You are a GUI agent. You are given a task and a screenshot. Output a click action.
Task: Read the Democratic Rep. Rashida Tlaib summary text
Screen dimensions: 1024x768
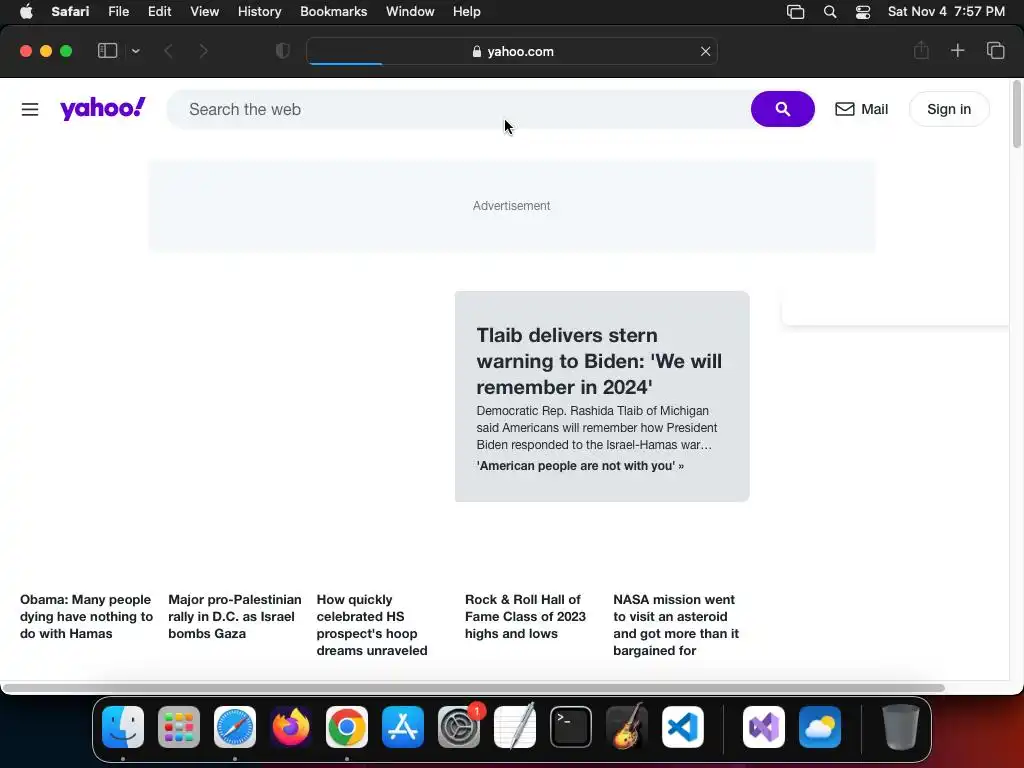tap(597, 428)
